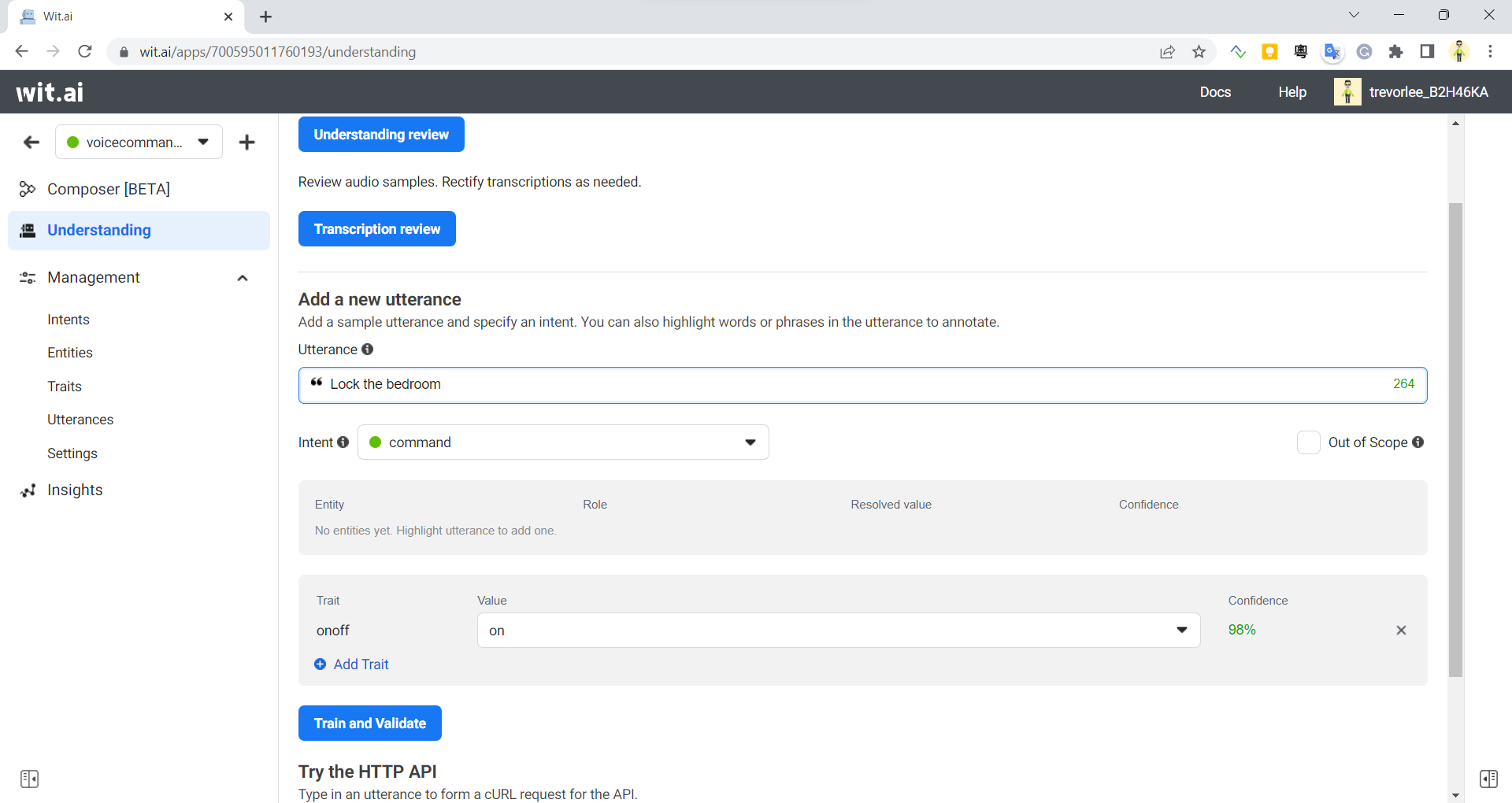This screenshot has height=803, width=1512.
Task: Click the green checkmark extension icon
Action: point(1238,52)
